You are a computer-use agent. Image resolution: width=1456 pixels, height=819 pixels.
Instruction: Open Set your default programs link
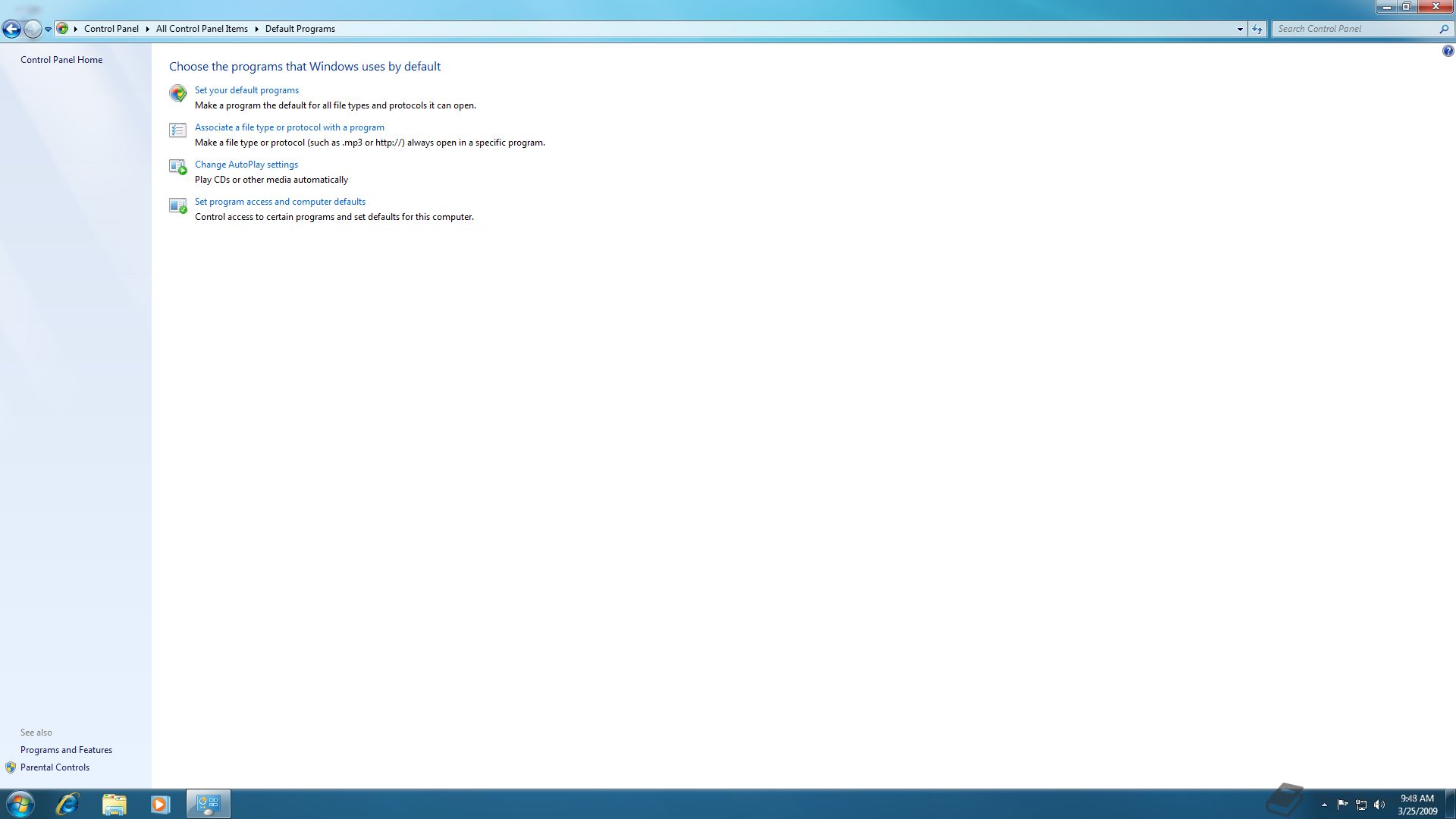246,90
